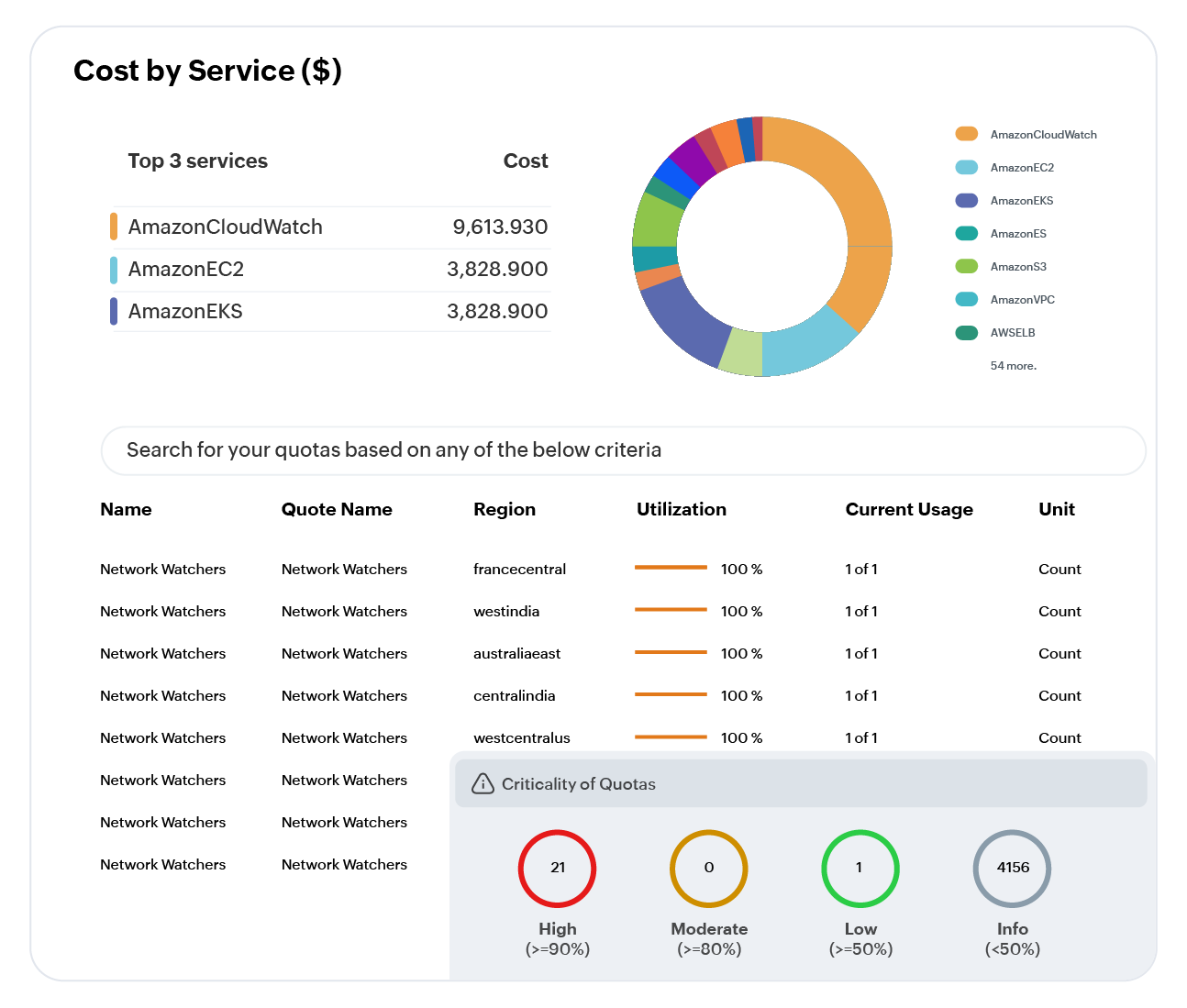This screenshot has width=1187, height=1008.
Task: Click the Count unit in westcentralus row
Action: 1059,737
